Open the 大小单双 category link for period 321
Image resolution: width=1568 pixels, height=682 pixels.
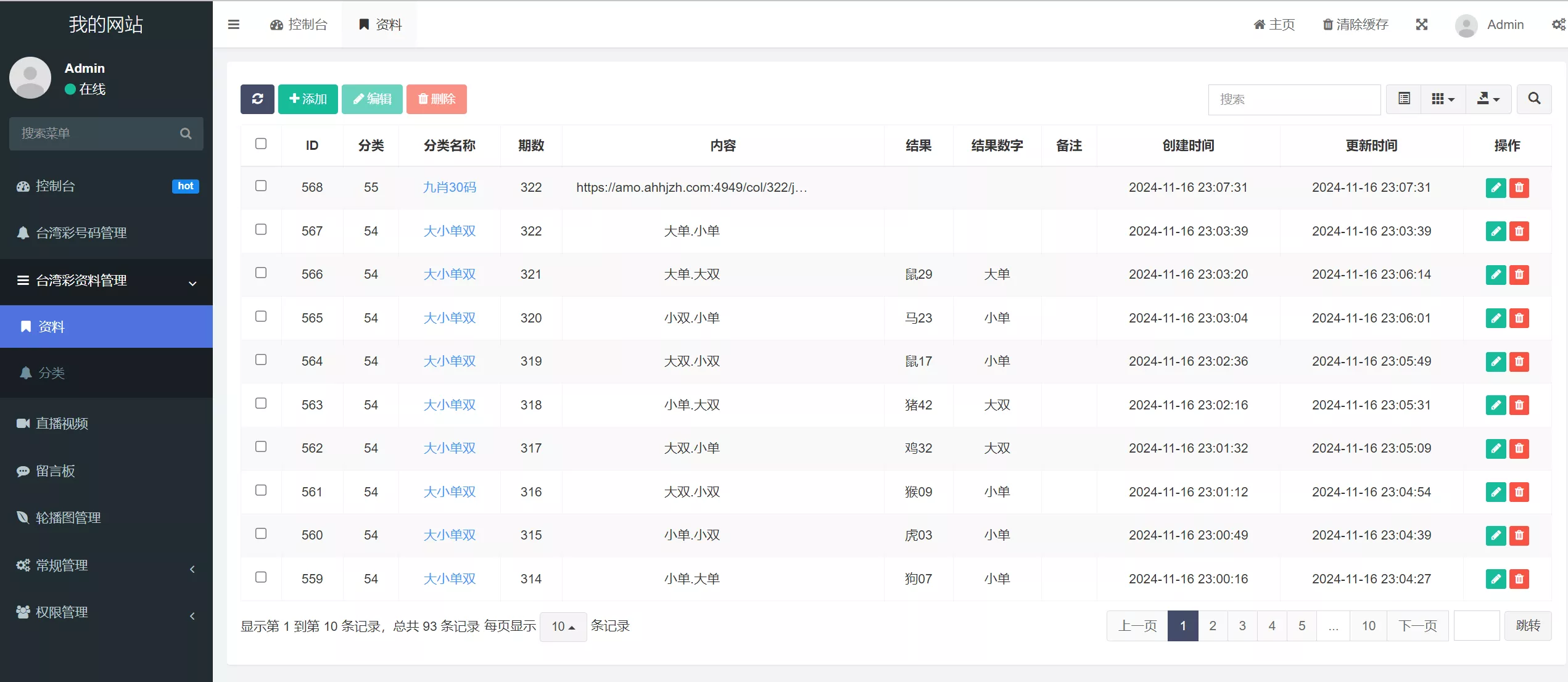[449, 274]
